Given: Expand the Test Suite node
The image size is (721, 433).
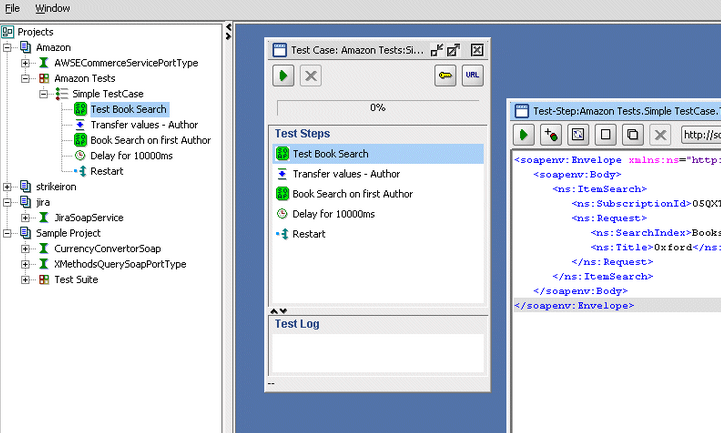Looking at the screenshot, I should (x=25, y=279).
